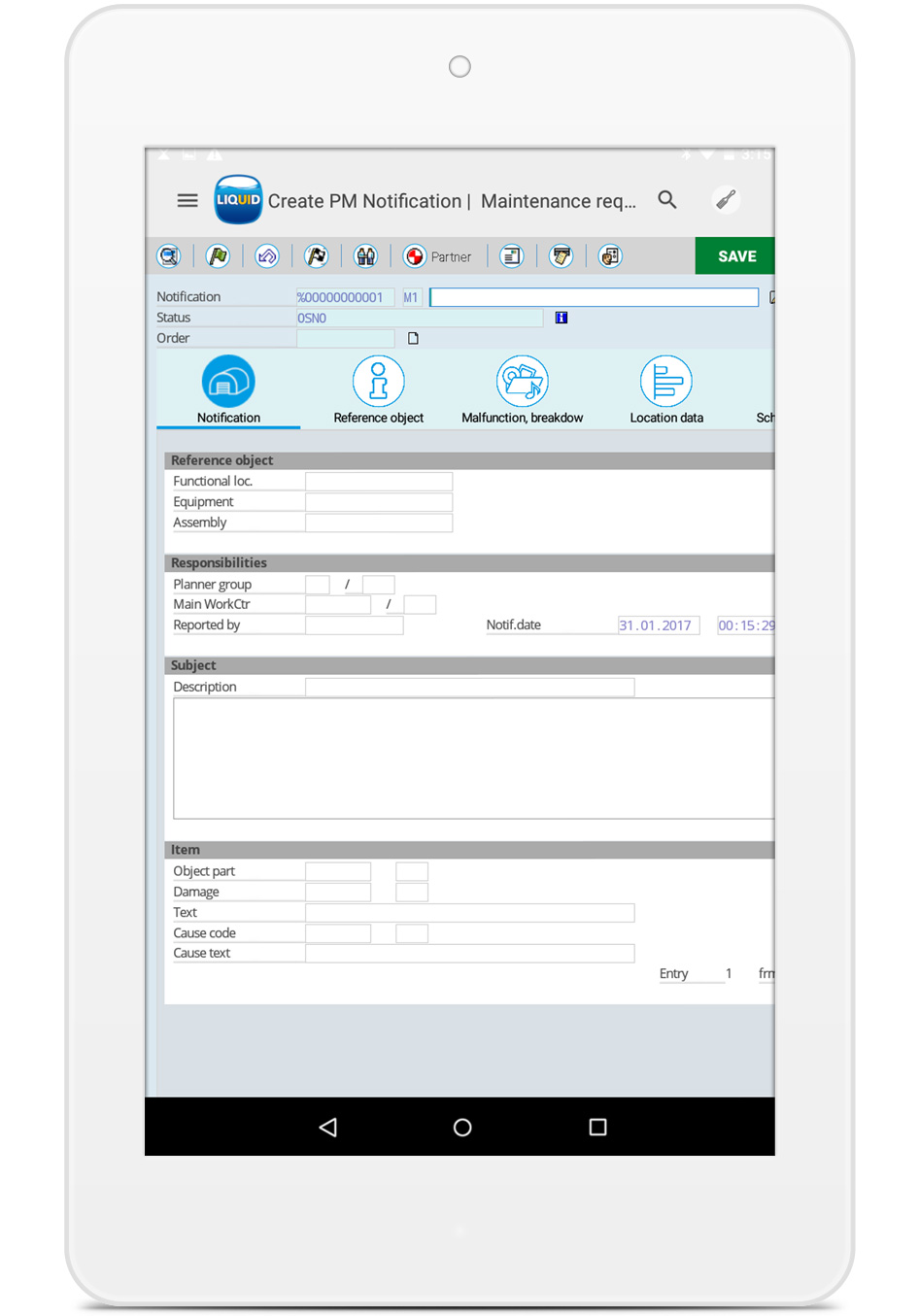919x1316 pixels.
Task: Open the Partner toolbar button
Action: click(438, 256)
